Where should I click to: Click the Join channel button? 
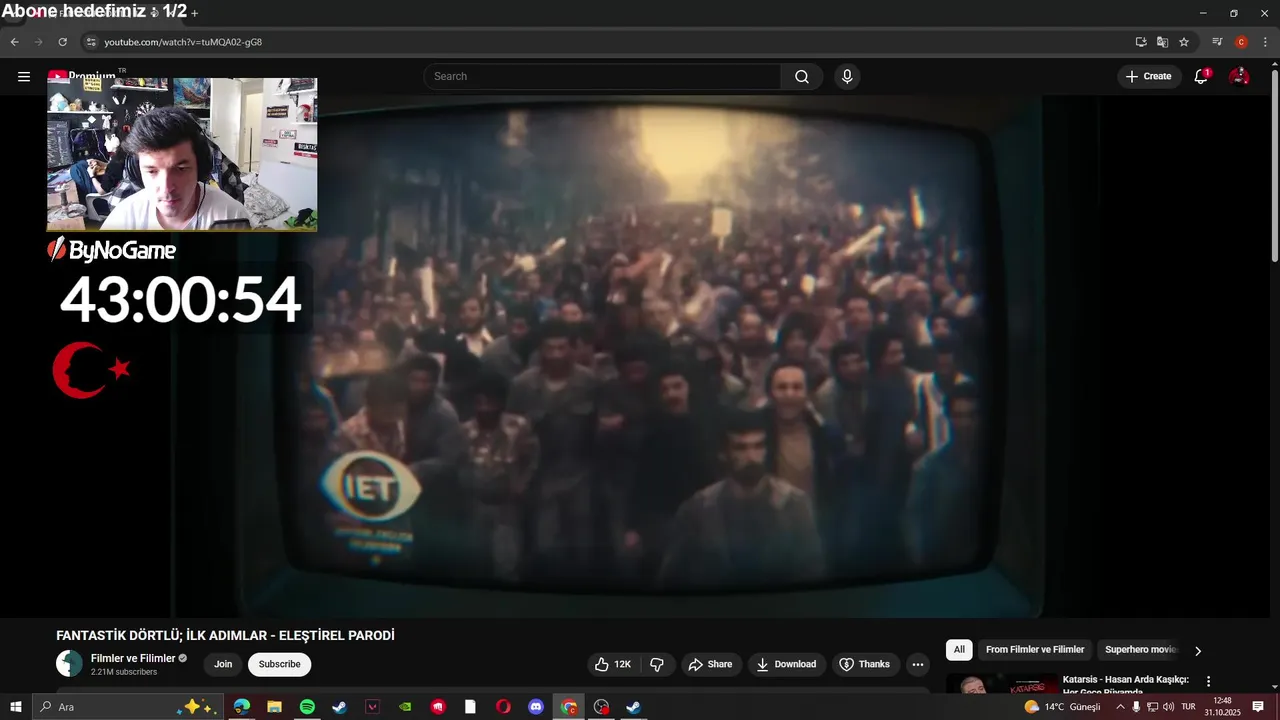[x=223, y=664]
